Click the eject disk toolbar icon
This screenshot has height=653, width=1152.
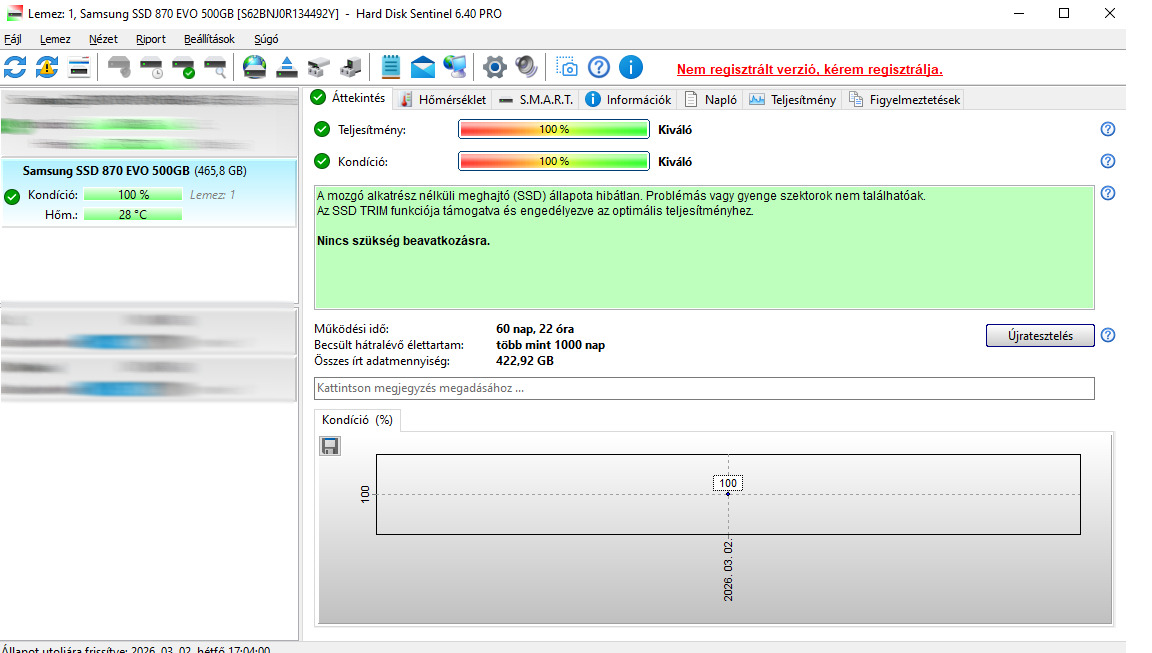pos(287,68)
